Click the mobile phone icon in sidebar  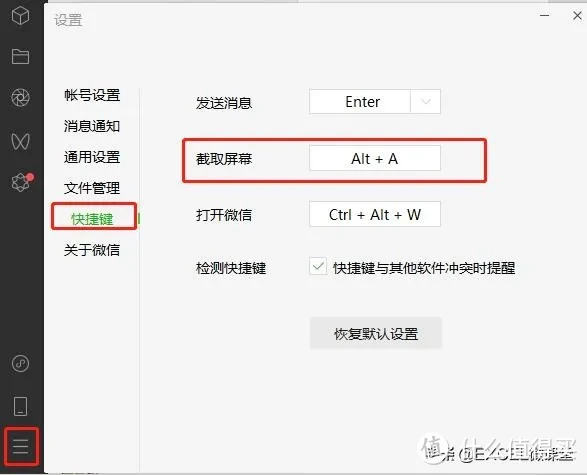20,406
